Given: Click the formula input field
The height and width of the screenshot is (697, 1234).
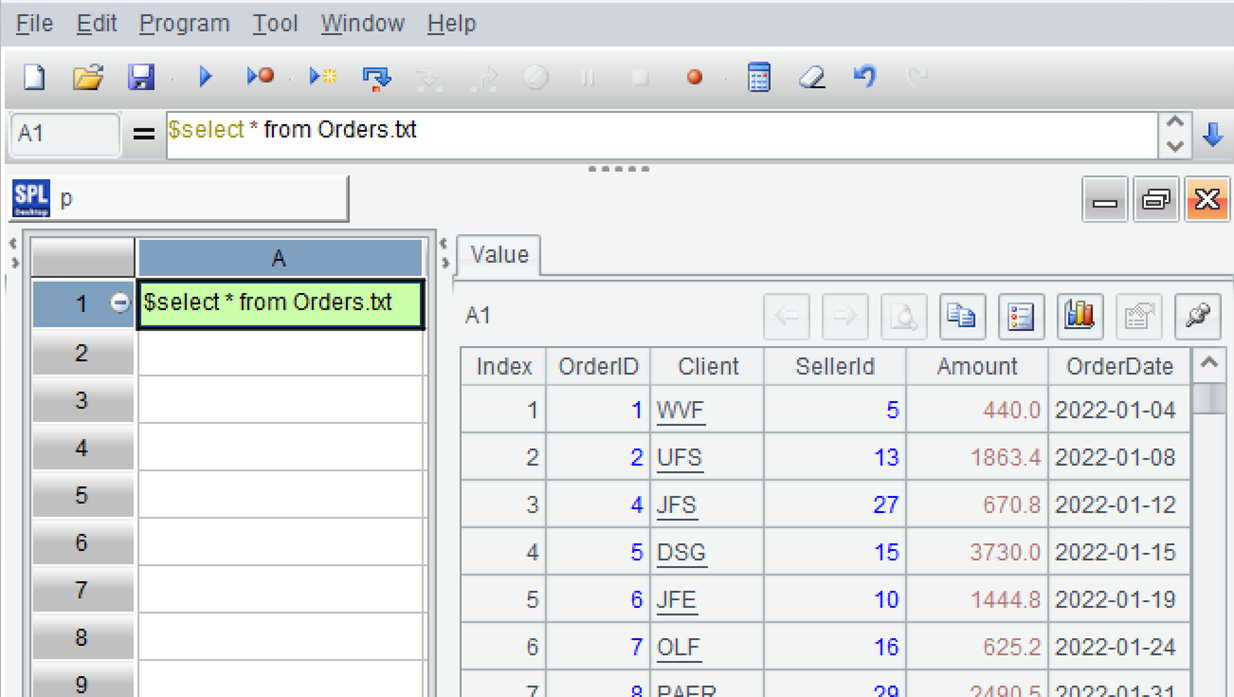Looking at the screenshot, I should (660, 133).
